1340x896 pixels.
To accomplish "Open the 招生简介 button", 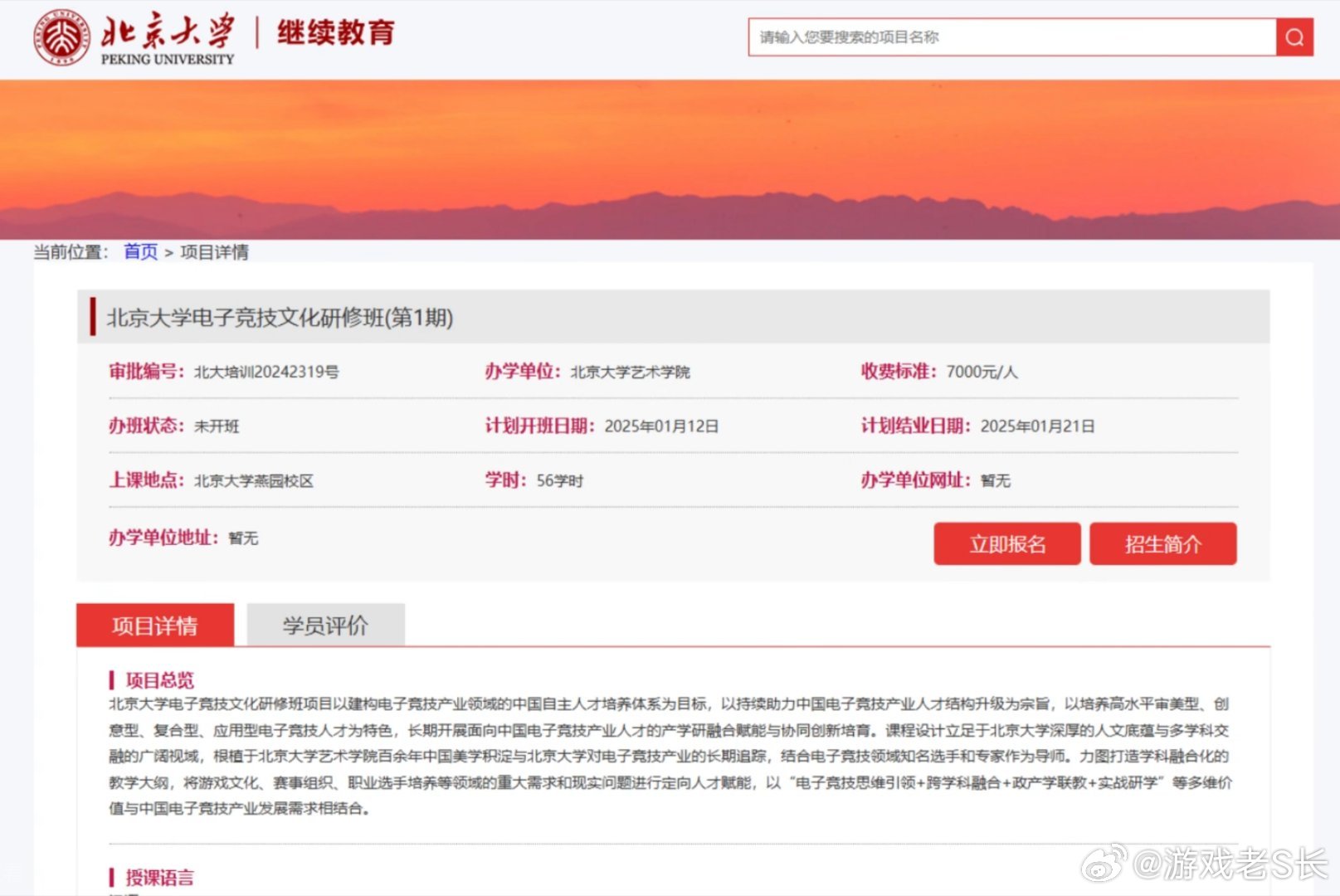I will (x=1163, y=544).
